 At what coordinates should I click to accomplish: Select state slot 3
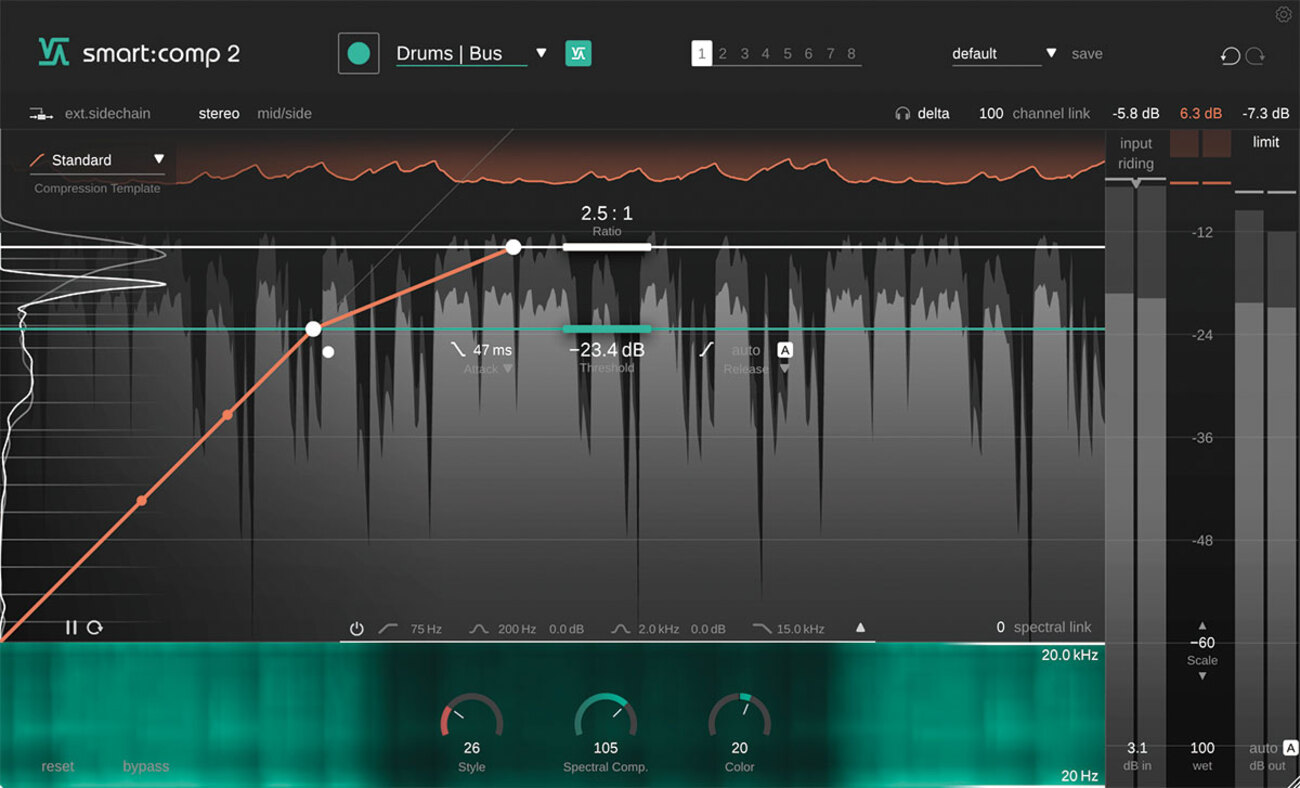[x=744, y=54]
